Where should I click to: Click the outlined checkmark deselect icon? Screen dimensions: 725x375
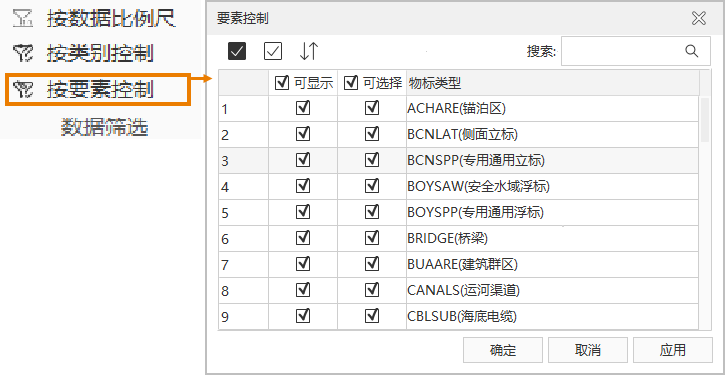pos(273,51)
